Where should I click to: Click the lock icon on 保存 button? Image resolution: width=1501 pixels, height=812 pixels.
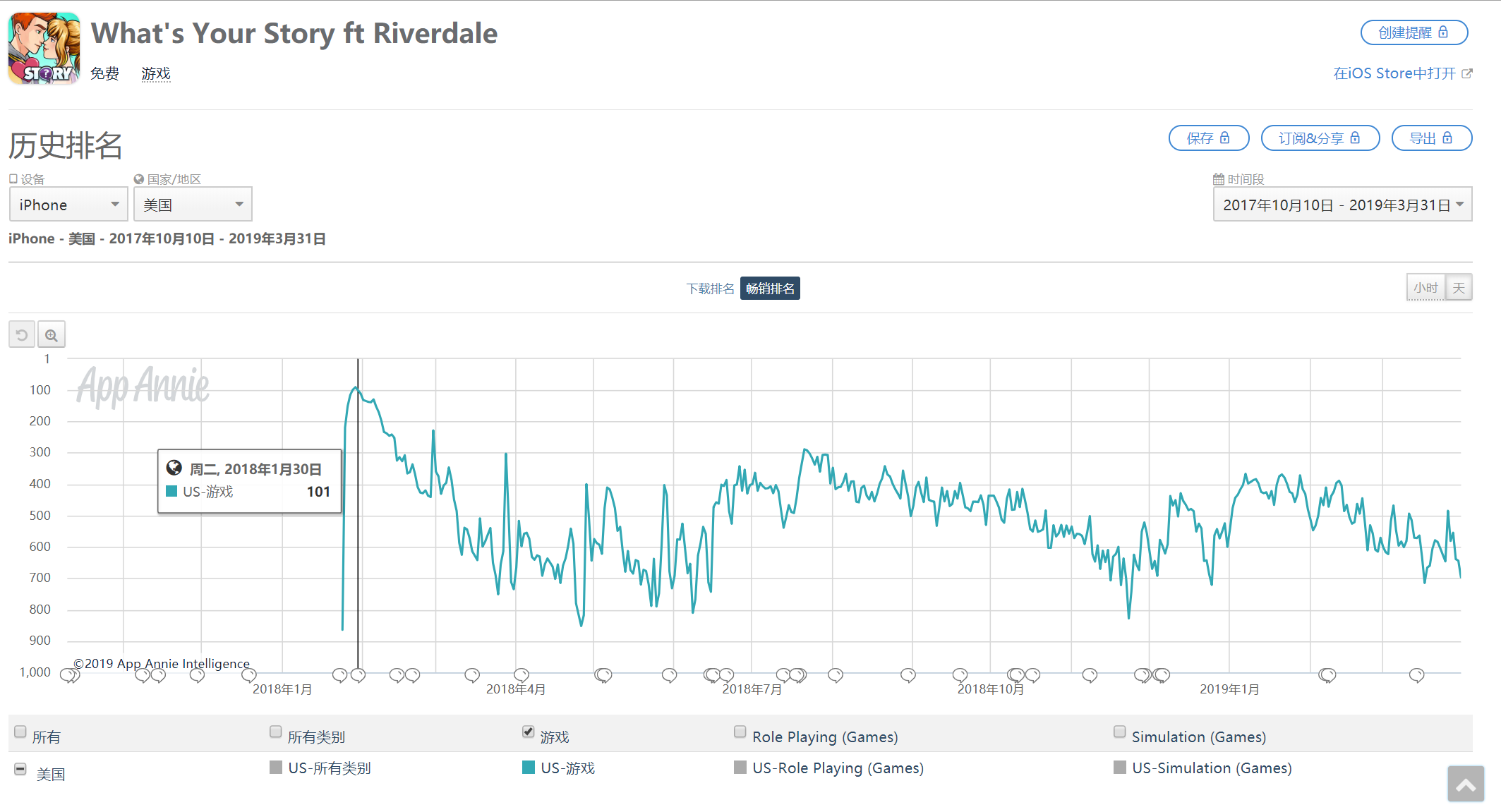(x=1225, y=138)
